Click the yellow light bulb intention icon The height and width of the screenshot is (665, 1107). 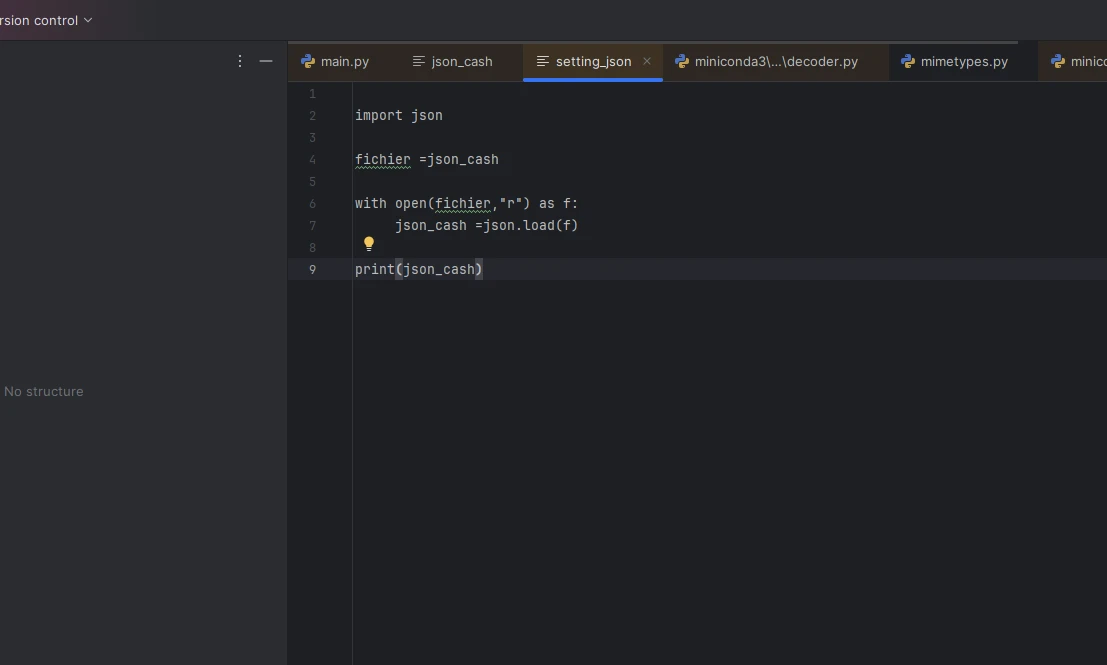(x=368, y=244)
